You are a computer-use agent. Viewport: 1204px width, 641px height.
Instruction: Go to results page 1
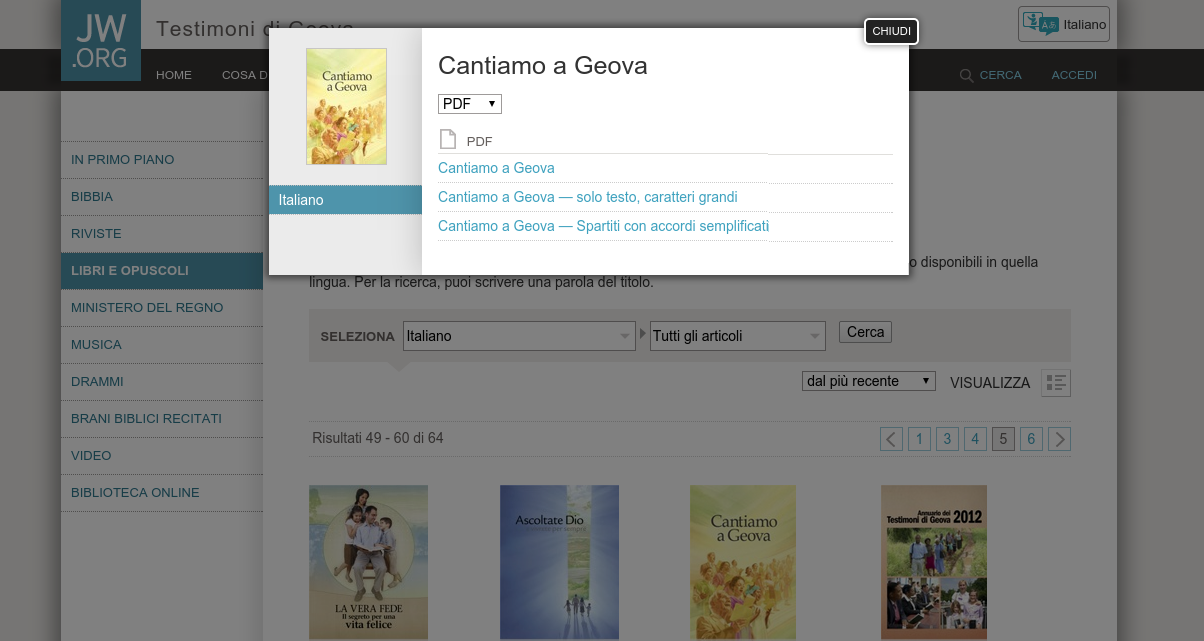(919, 438)
